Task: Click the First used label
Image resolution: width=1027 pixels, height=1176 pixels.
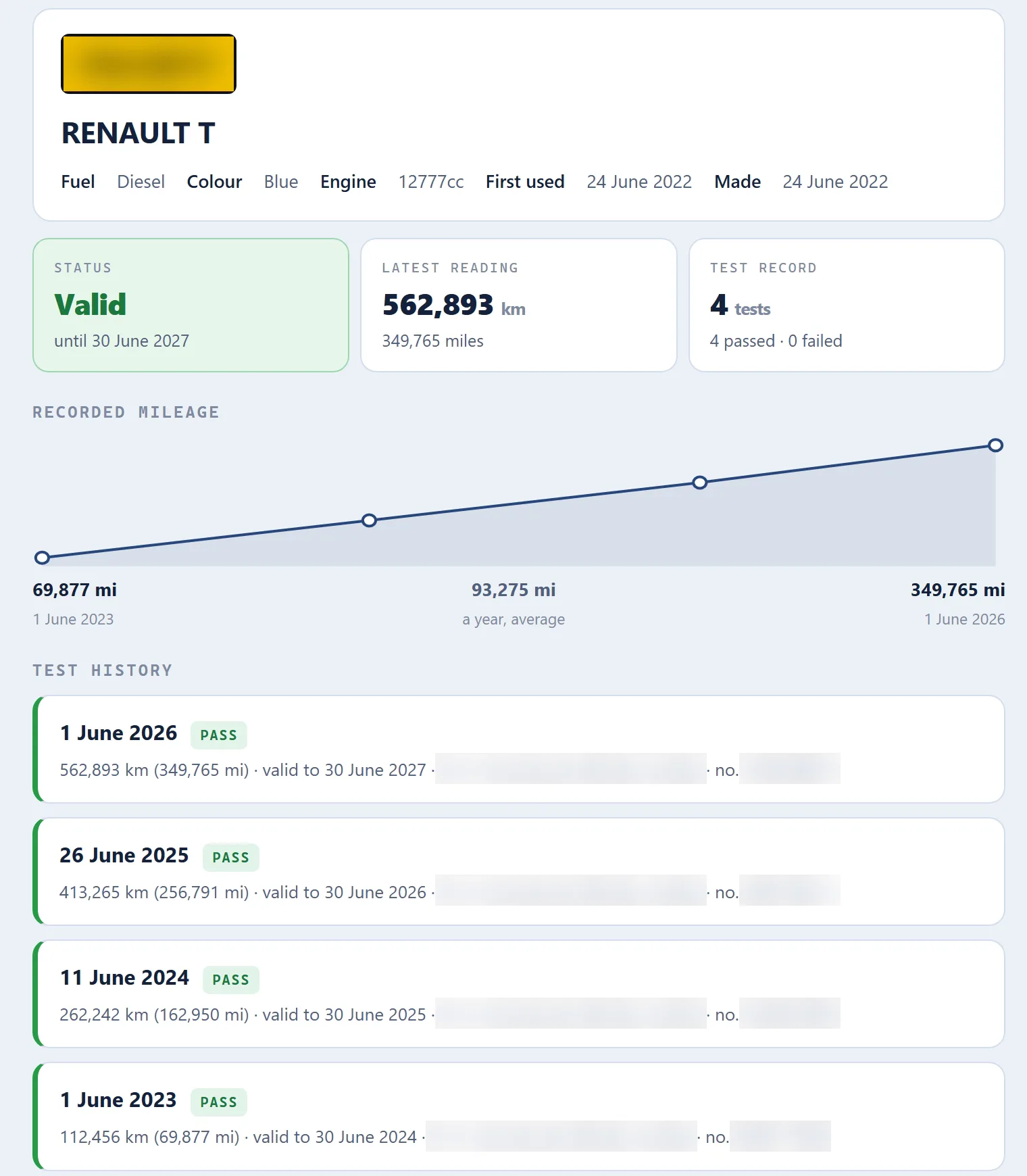Action: [x=525, y=182]
